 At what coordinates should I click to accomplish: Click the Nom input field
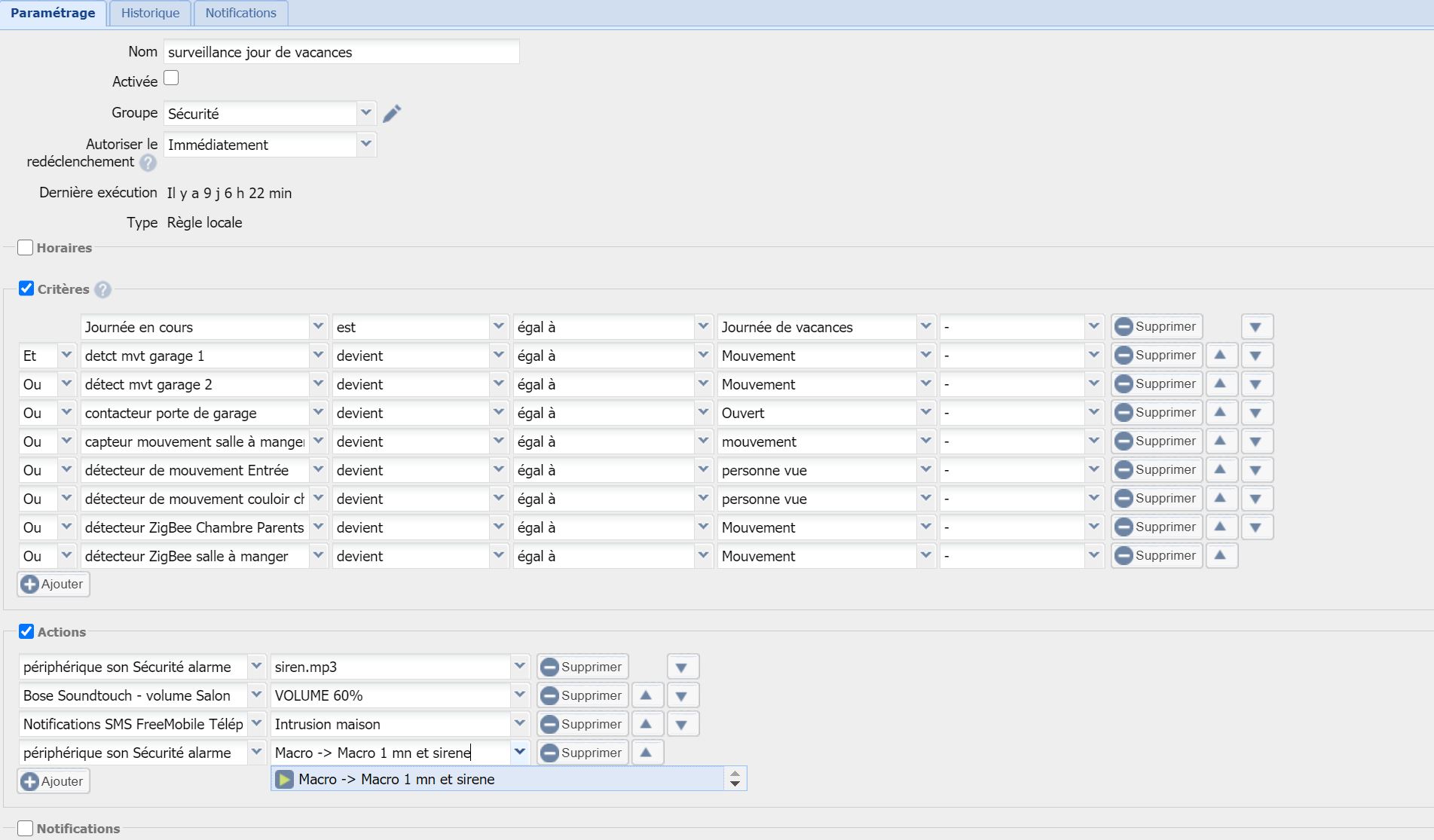(341, 52)
